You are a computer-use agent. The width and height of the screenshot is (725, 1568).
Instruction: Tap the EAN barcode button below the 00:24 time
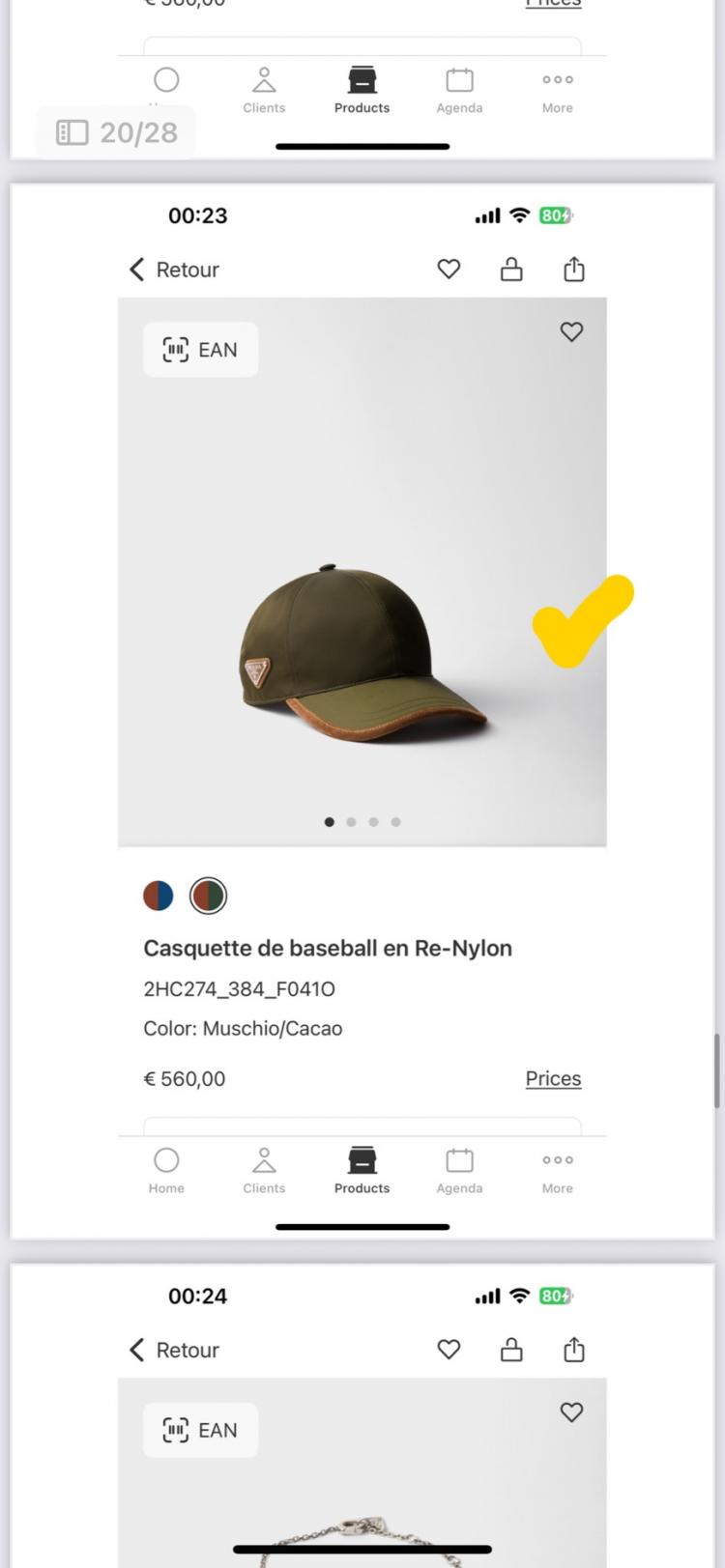pos(200,1430)
